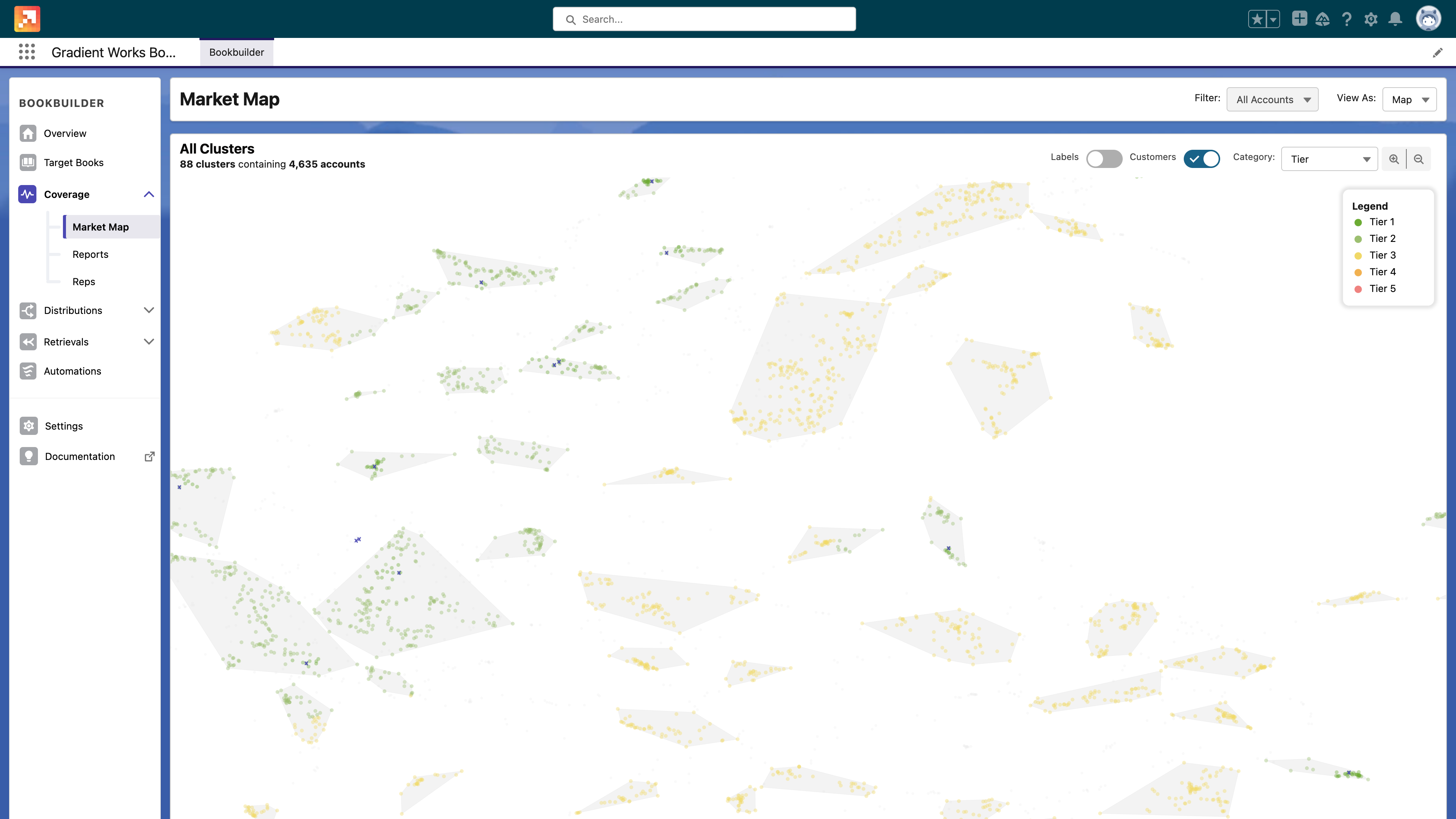Click the Overview home icon
1456x819 pixels.
point(28,133)
